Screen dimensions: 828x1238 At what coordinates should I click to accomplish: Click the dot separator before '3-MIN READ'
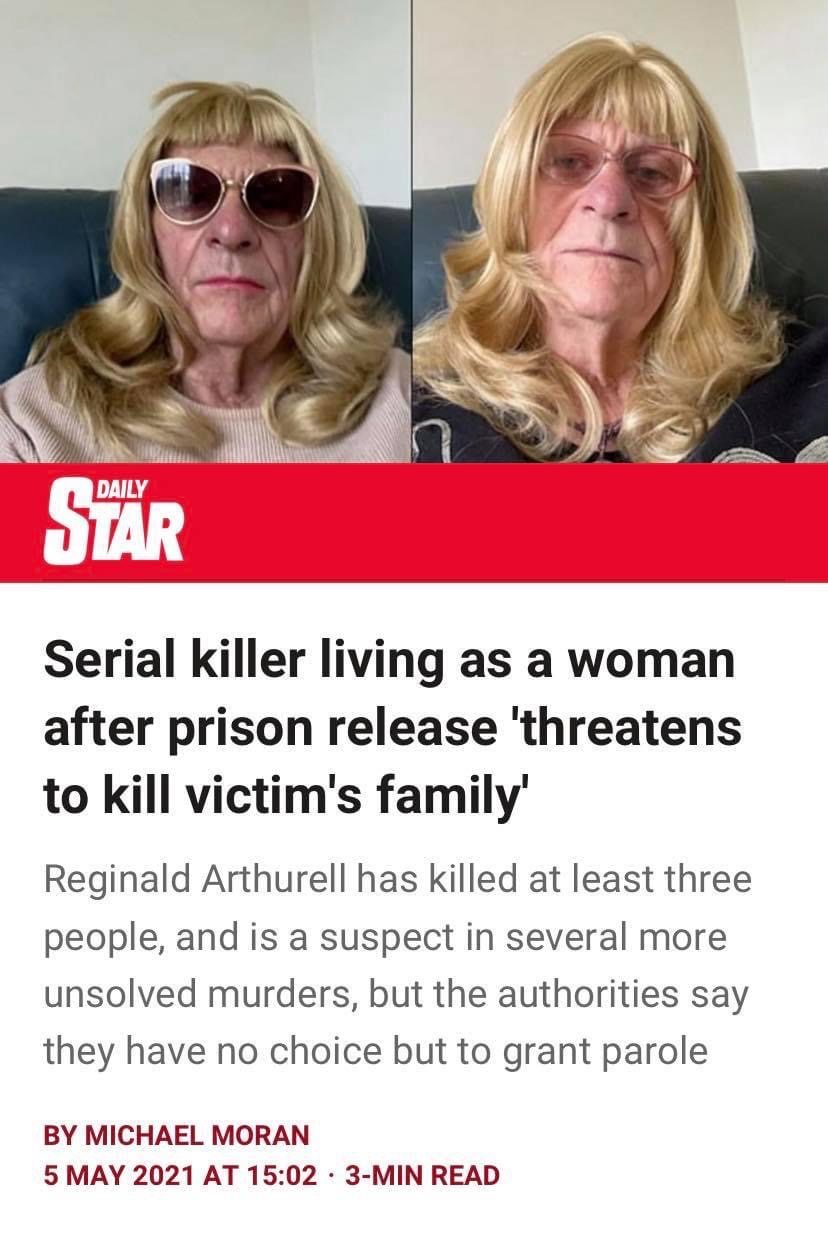pyautogui.click(x=330, y=1175)
